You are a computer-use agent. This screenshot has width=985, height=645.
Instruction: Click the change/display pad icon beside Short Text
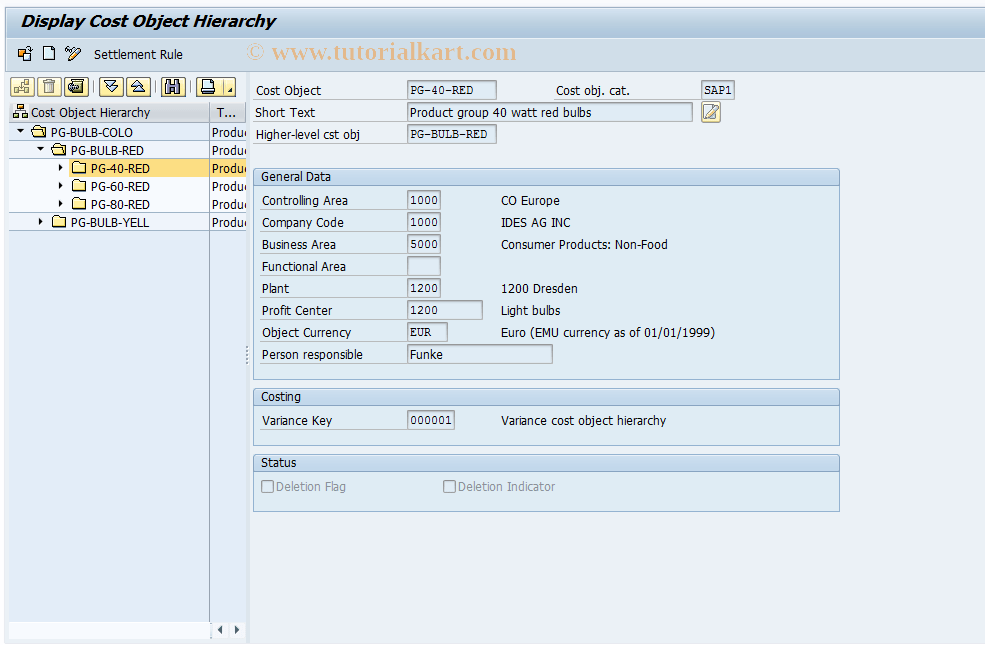(709, 112)
